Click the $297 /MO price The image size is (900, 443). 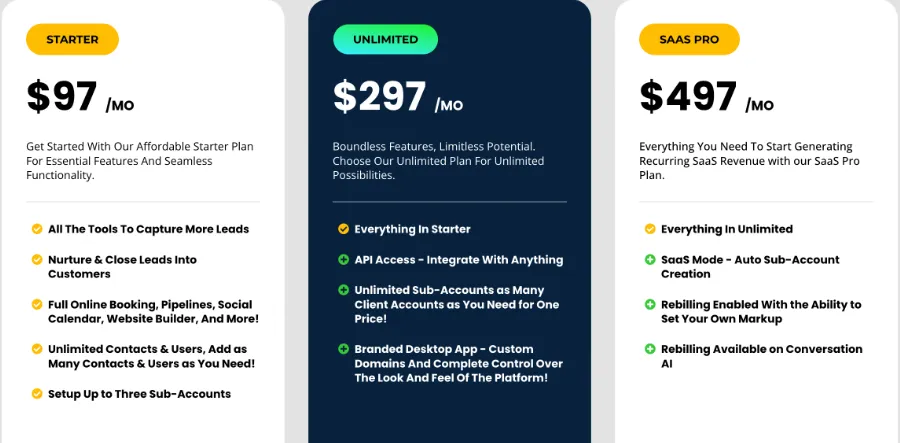[397, 98]
